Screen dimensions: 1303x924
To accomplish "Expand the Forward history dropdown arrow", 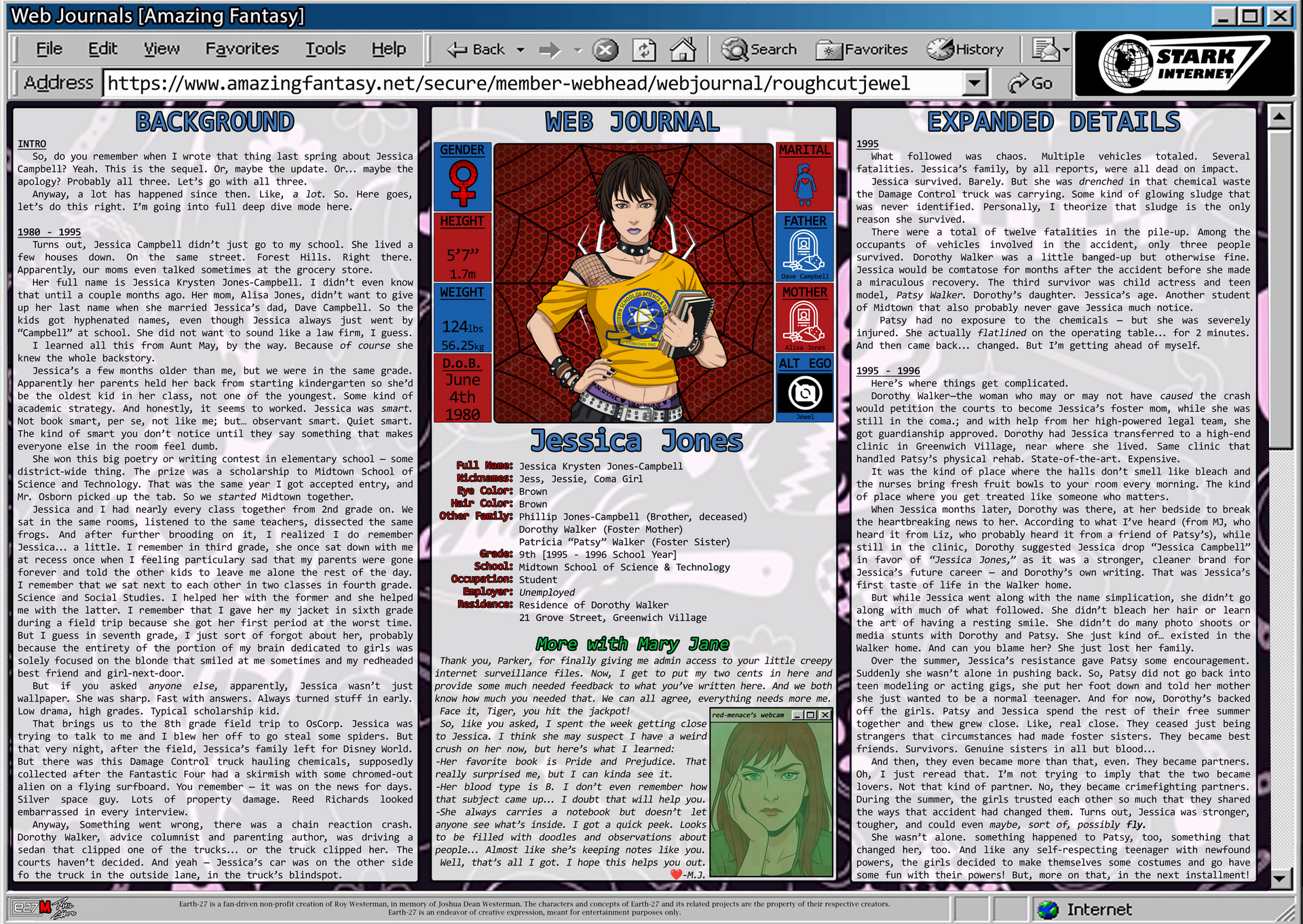I will click(x=578, y=50).
